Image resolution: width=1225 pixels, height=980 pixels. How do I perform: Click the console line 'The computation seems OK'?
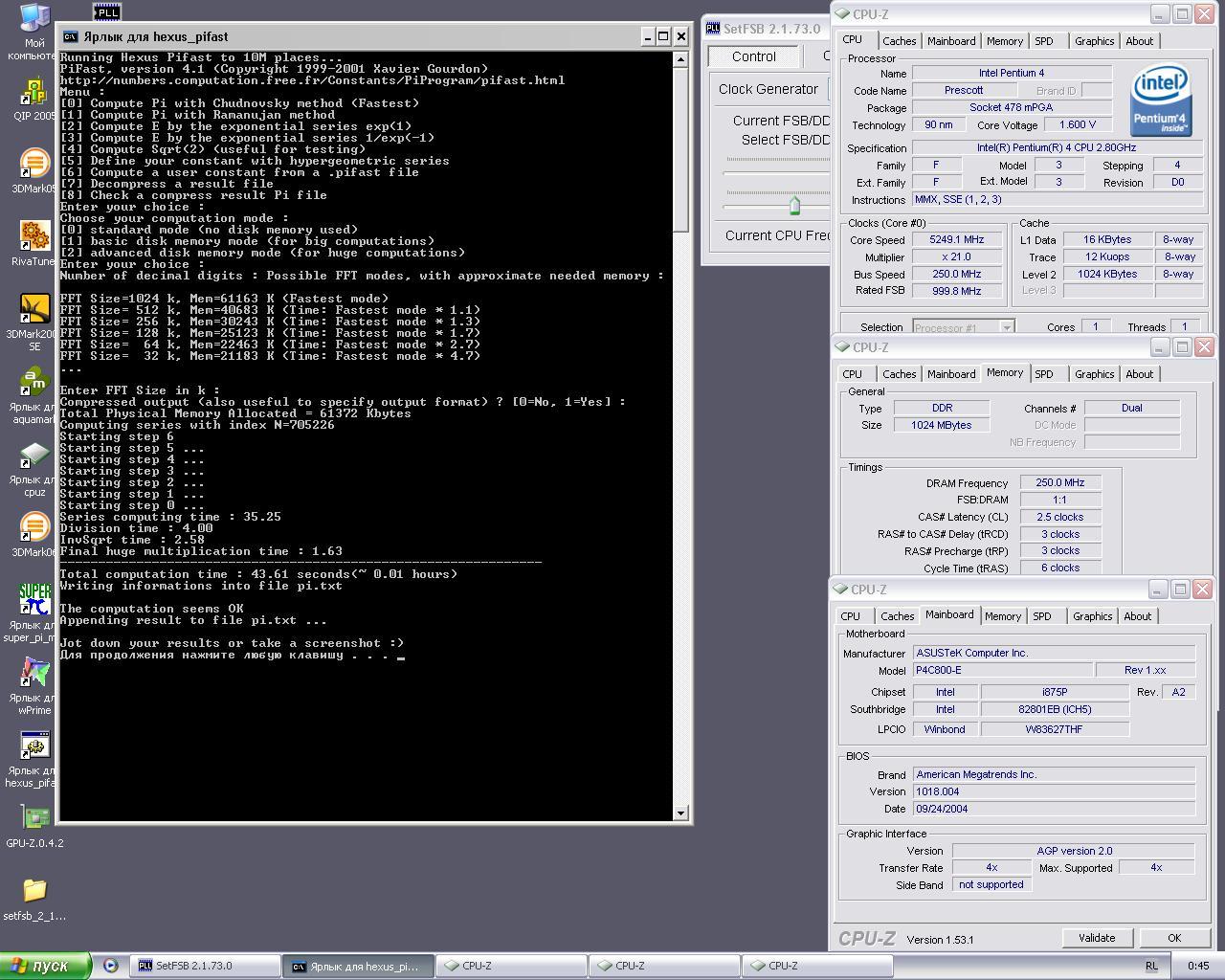coord(151,609)
